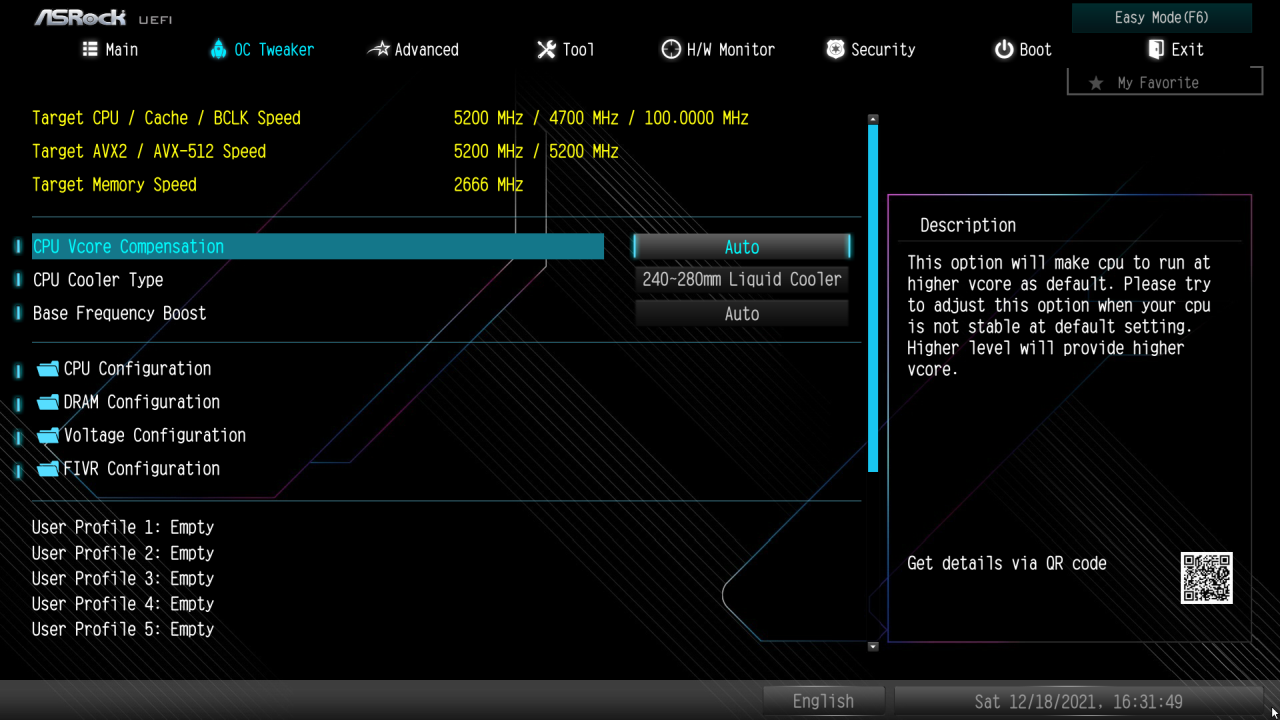1280x720 pixels.
Task: Click the Advanced star icon
Action: pos(379,49)
